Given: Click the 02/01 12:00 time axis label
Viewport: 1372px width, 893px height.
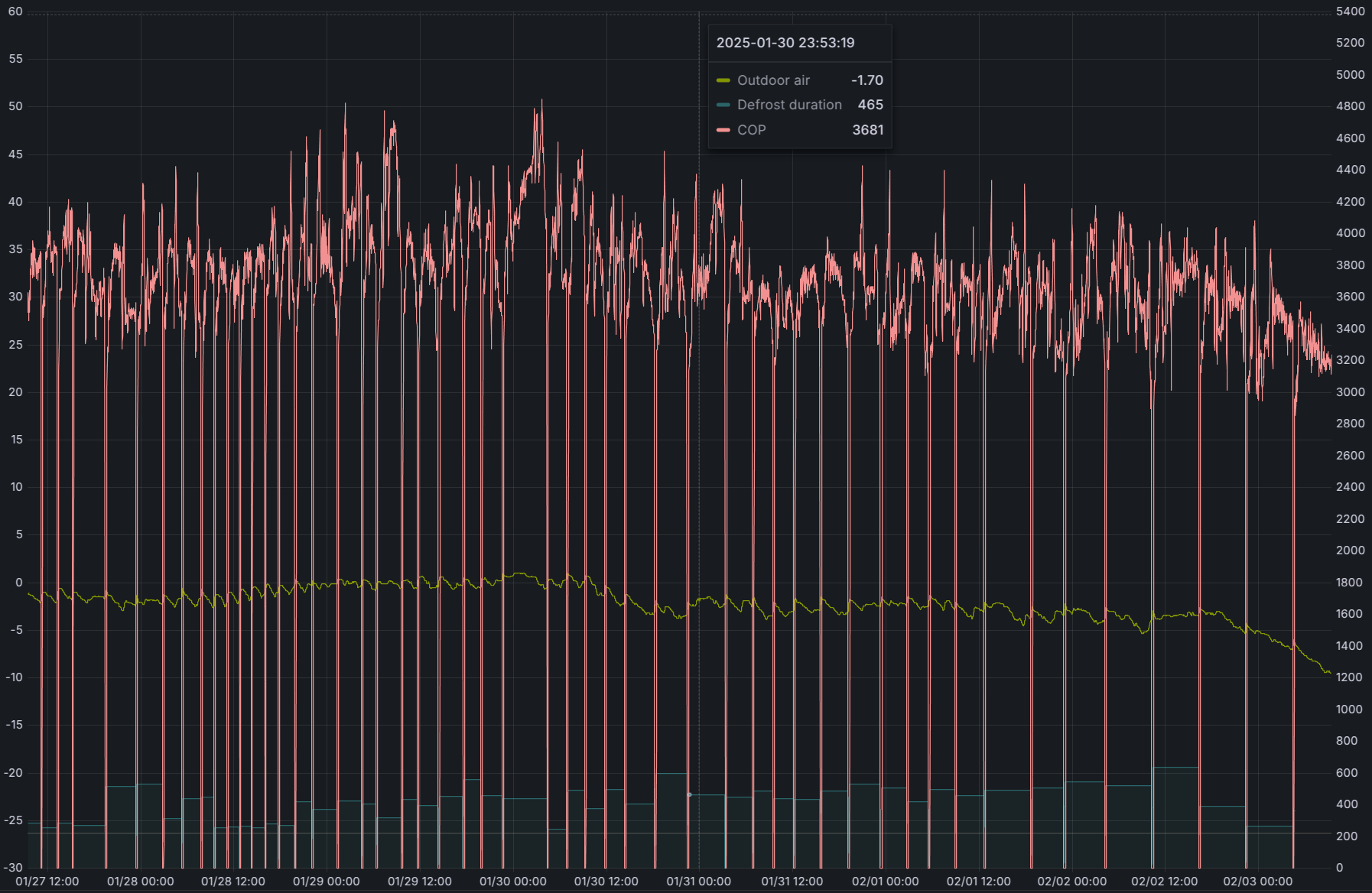Looking at the screenshot, I should 978,882.
